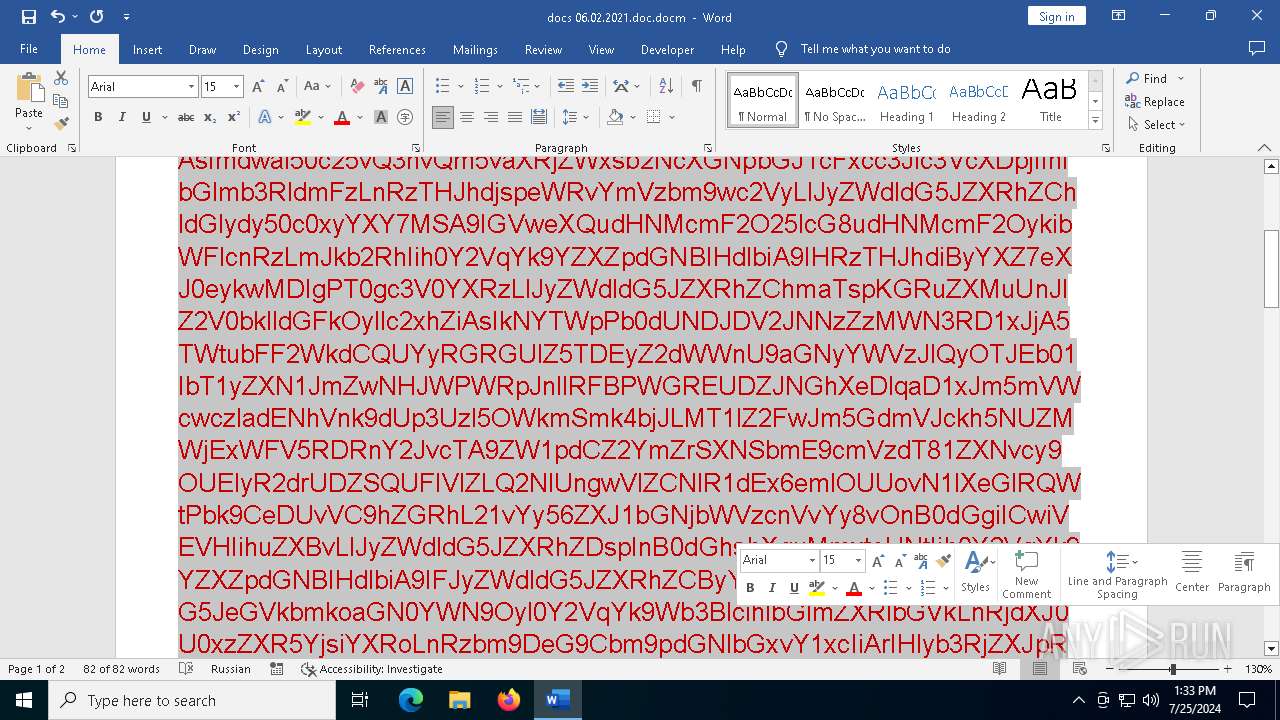This screenshot has height=720, width=1280.
Task: Open the Comments icon at ribbon right
Action: pyautogui.click(x=1257, y=48)
